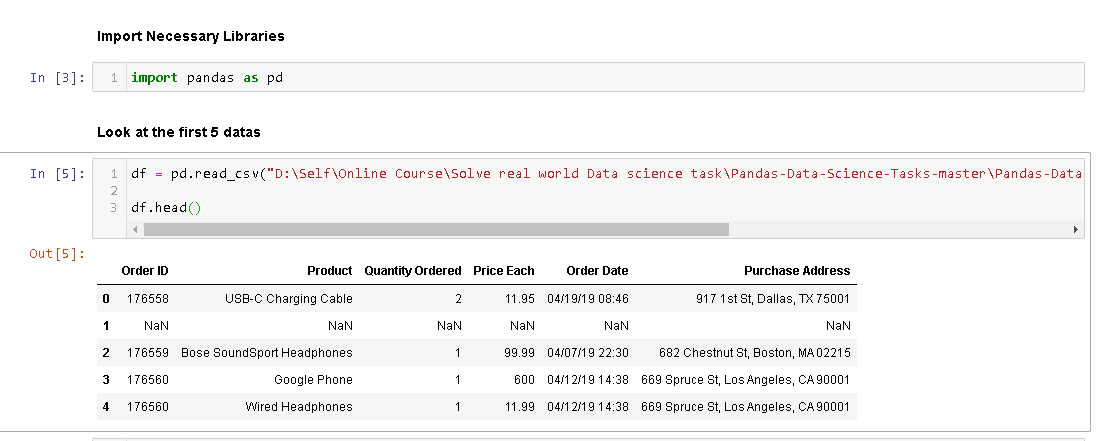Viewport: 1099px width, 441px height.
Task: Click the Order ID column header
Action: point(144,271)
